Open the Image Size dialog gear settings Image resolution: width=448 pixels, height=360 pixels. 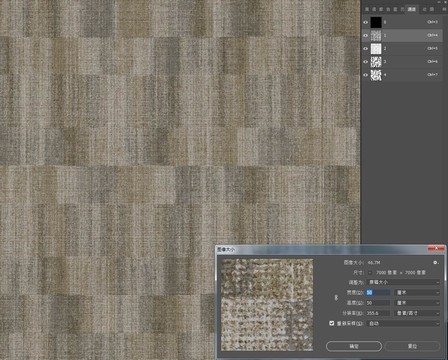[435, 263]
